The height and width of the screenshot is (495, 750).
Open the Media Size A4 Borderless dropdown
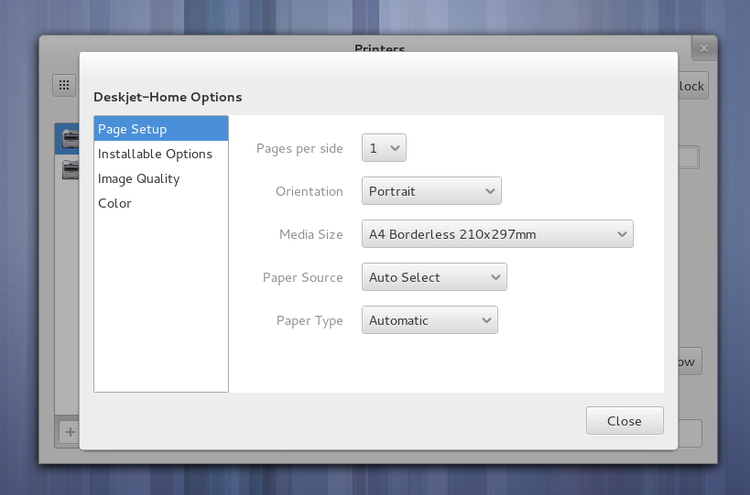coord(497,234)
